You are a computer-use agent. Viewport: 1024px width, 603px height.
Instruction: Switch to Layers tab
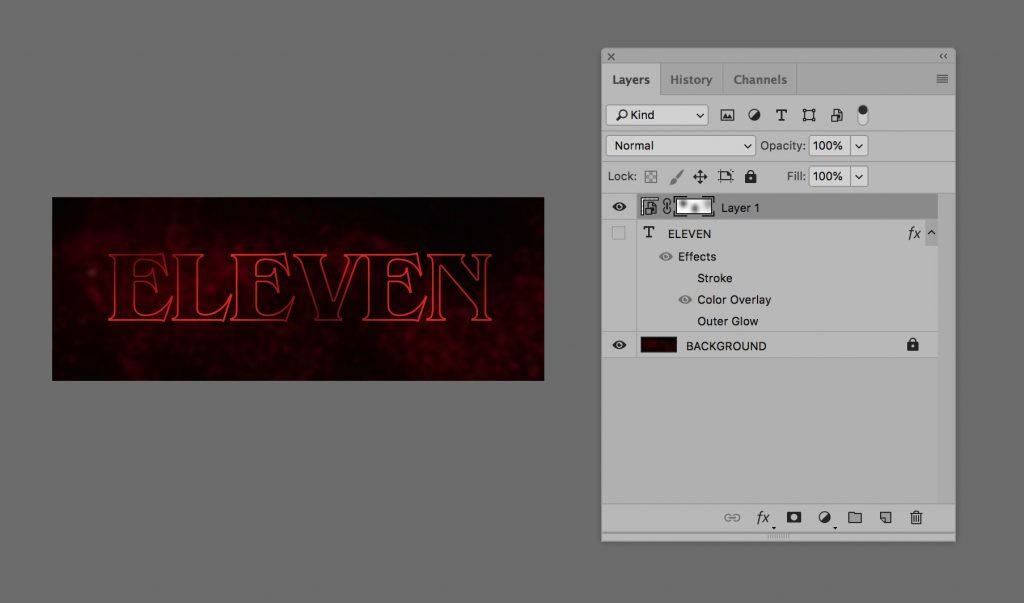(x=631, y=80)
